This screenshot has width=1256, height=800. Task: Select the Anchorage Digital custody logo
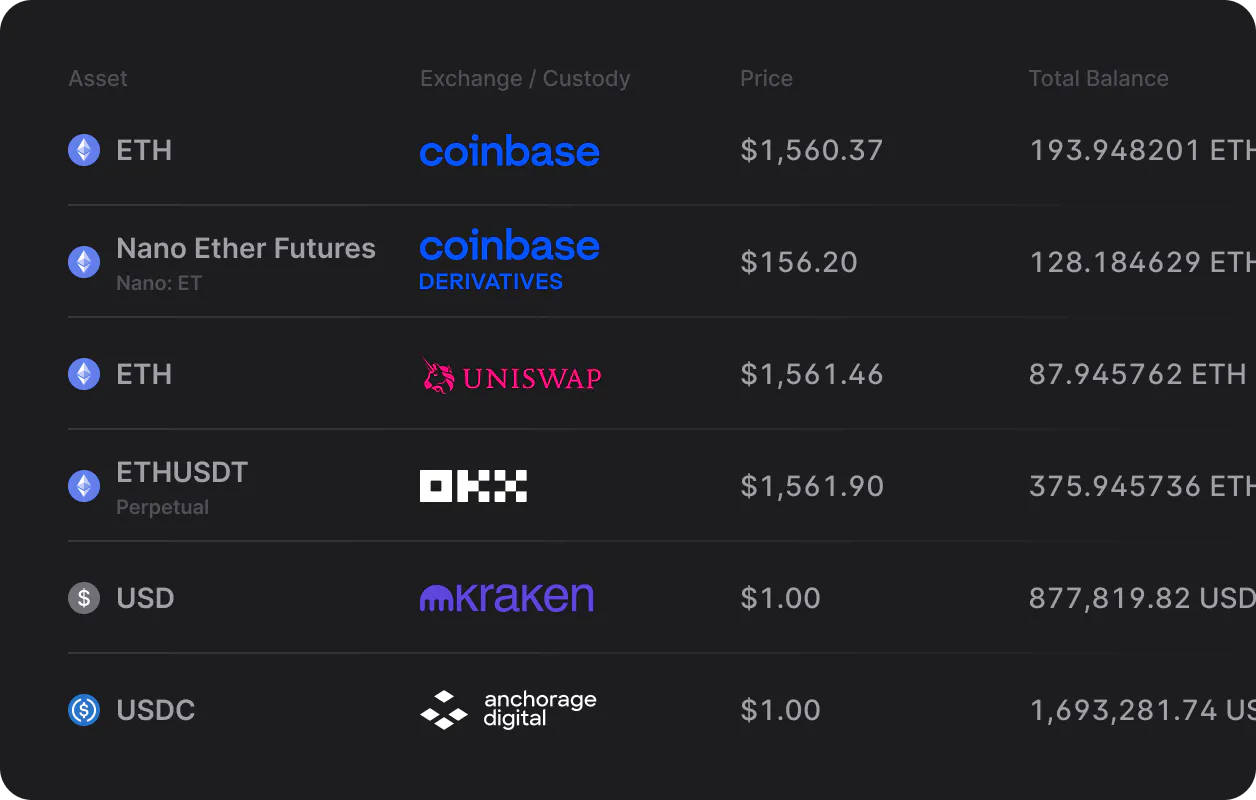pyautogui.click(x=508, y=709)
